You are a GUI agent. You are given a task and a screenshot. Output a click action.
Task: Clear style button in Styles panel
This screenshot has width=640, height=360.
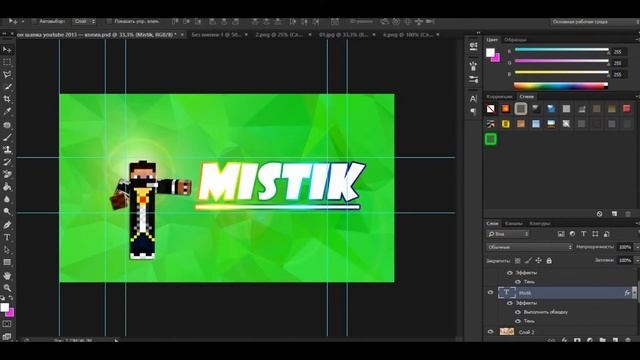click(600, 214)
